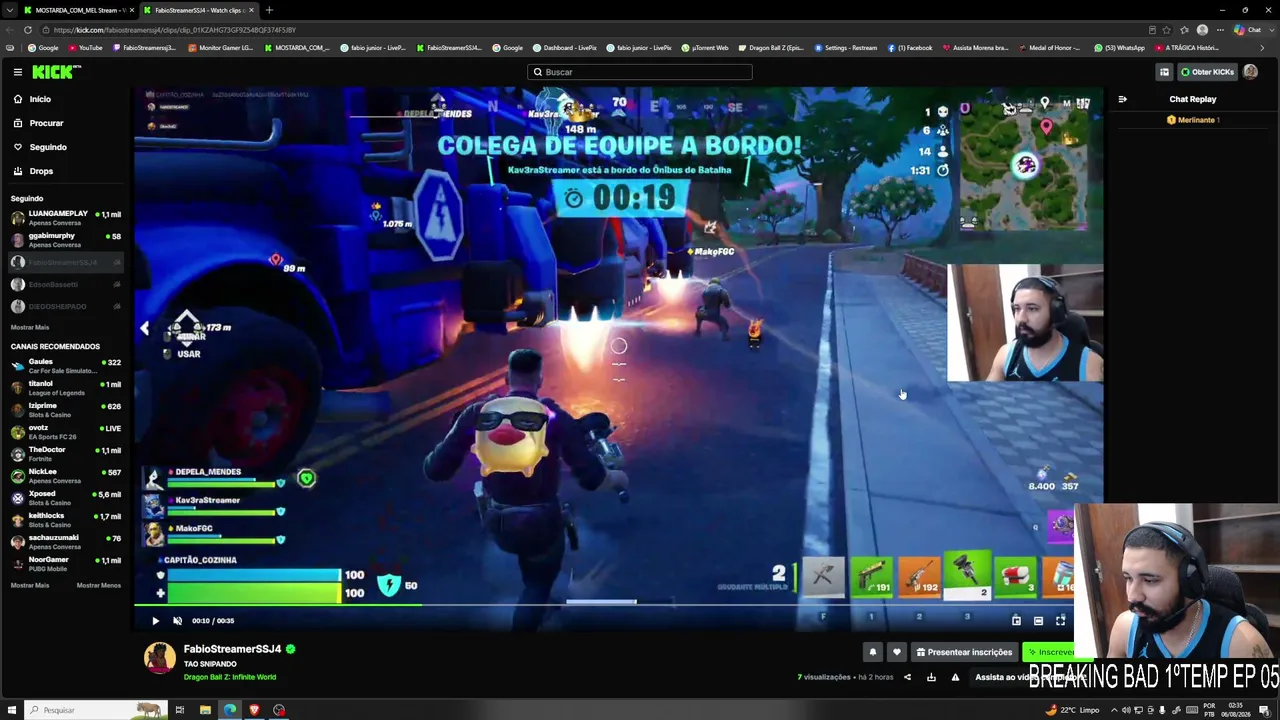The width and height of the screenshot is (1280, 720).
Task: Reload the page
Action: point(28,30)
